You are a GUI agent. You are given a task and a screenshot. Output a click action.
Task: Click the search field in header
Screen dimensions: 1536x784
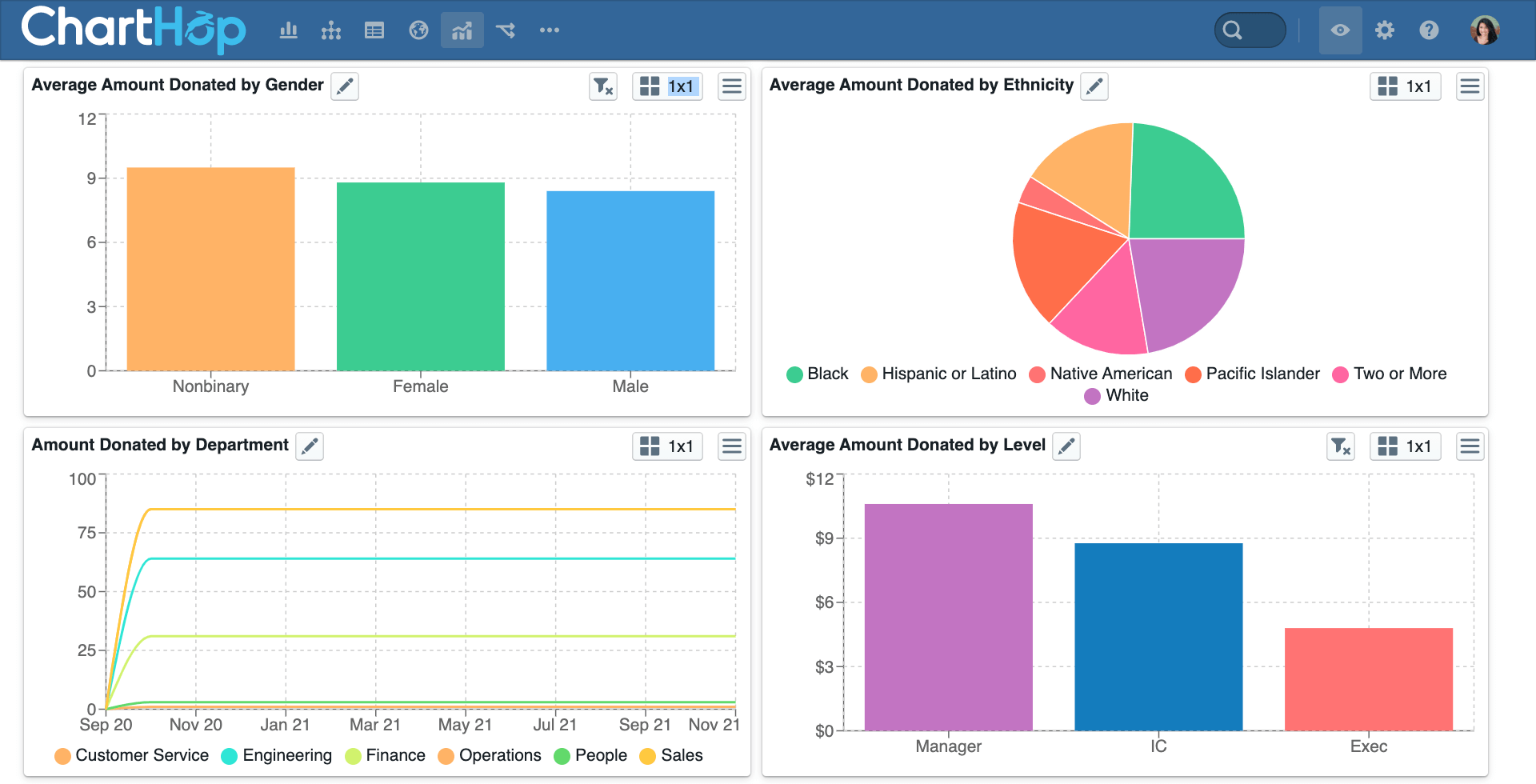tap(1250, 30)
